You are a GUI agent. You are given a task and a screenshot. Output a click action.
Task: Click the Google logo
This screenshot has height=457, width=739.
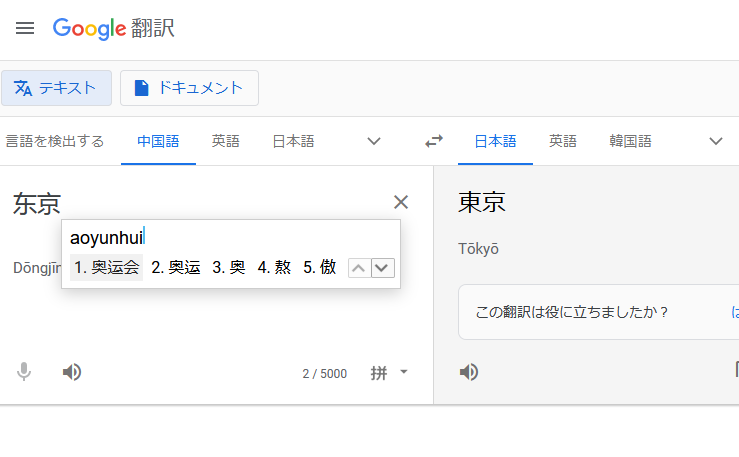point(90,29)
